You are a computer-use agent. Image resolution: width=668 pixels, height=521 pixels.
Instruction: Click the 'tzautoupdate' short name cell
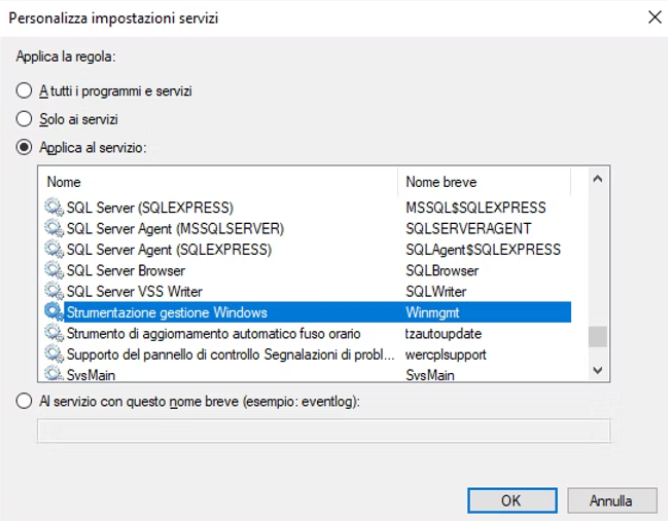click(x=443, y=333)
